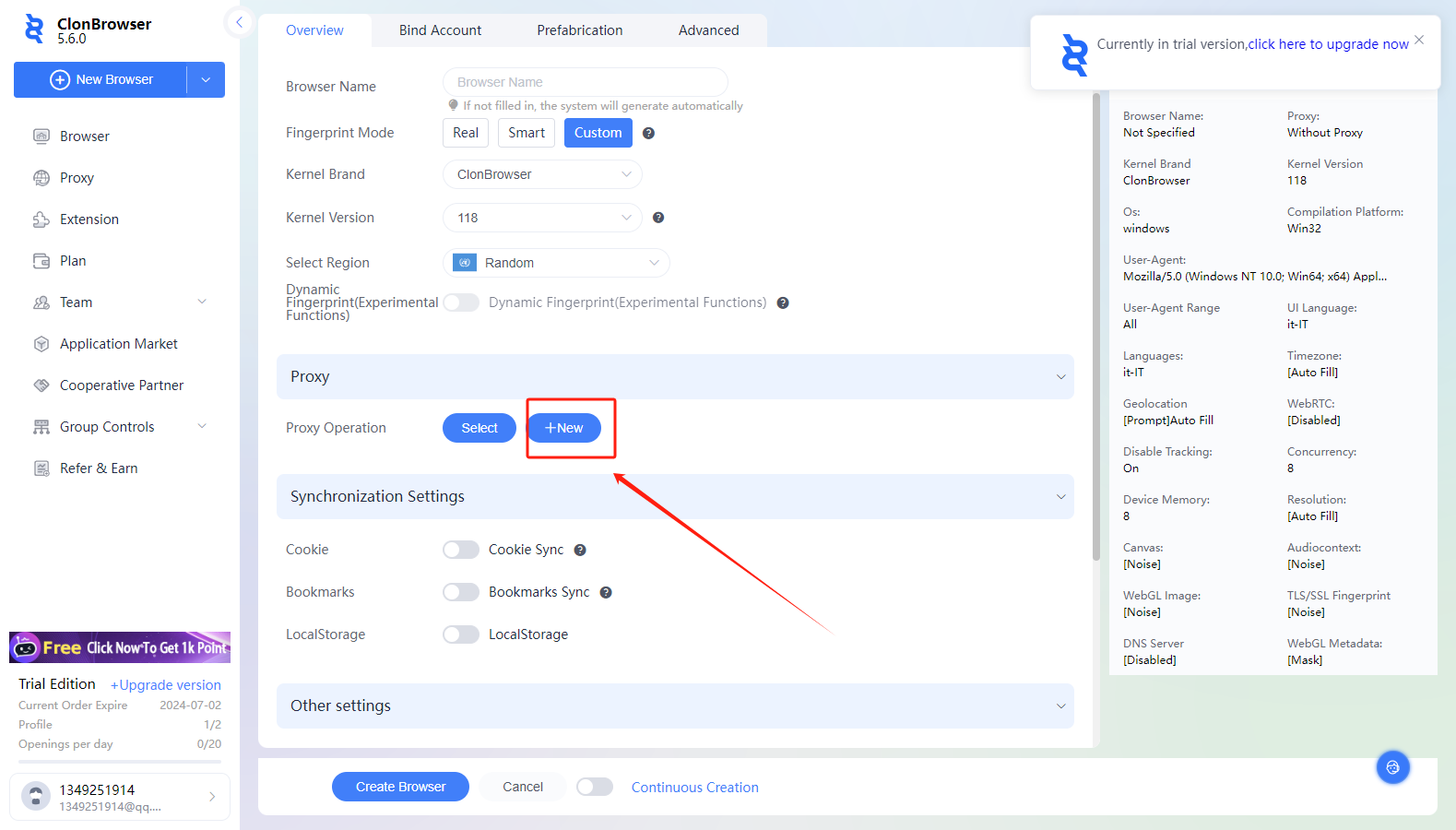Viewport: 1456px width, 830px height.
Task: Click the Browser Name input field
Action: click(586, 82)
